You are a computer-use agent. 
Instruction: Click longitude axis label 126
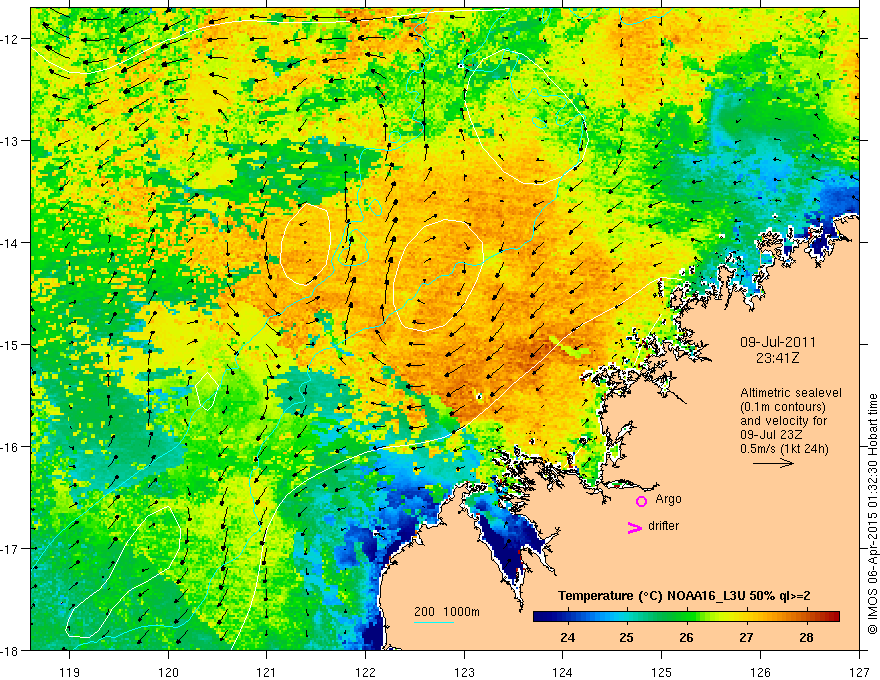tap(760, 672)
